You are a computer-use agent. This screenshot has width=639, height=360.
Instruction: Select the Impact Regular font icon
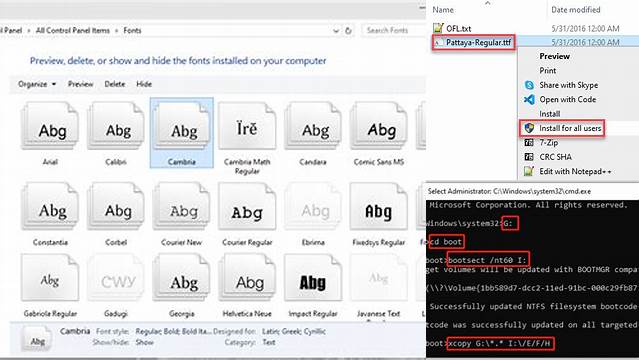pos(313,277)
